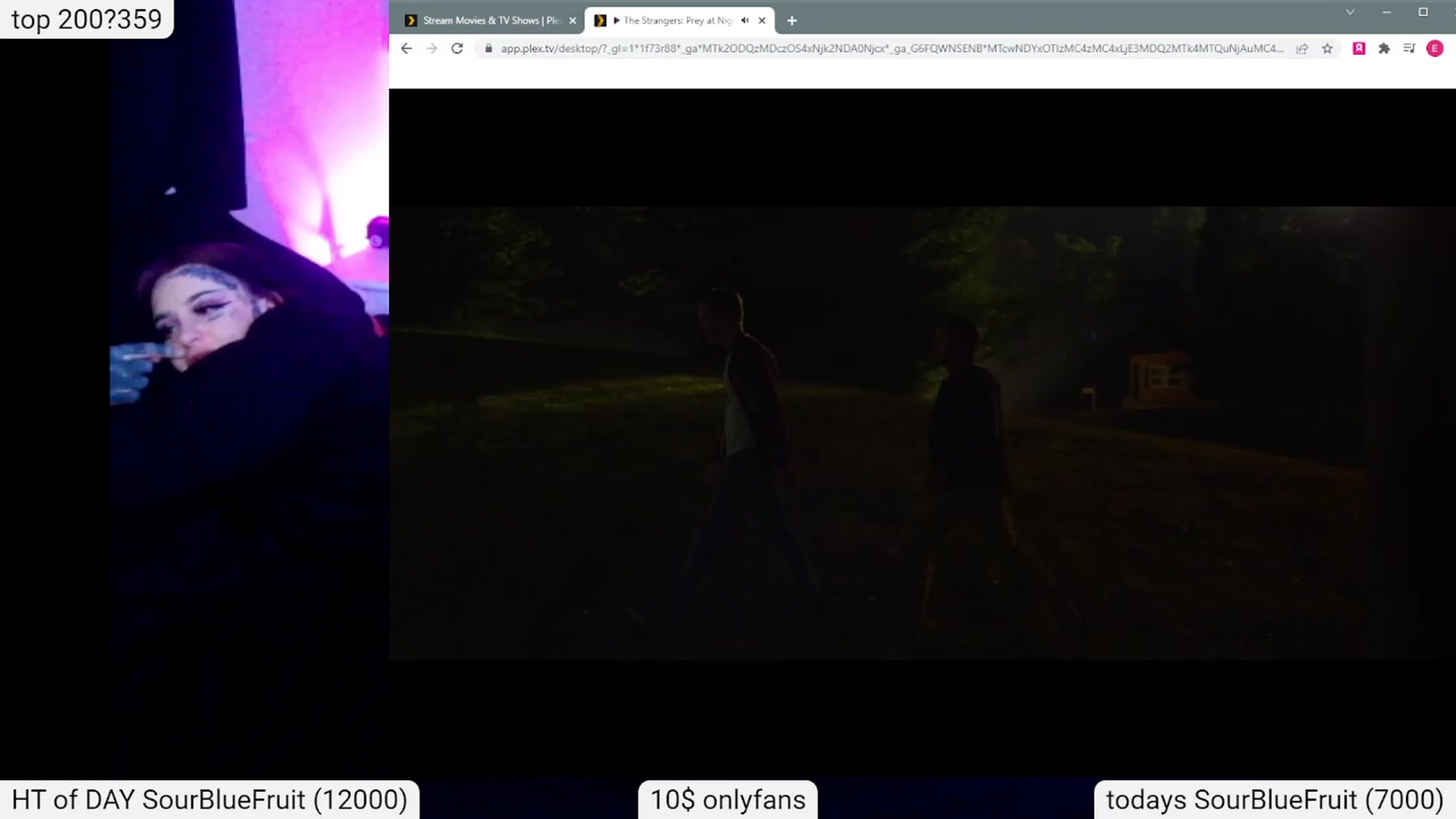Expand the tab search chevron
This screenshot has height=819, width=1456.
tap(1350, 12)
